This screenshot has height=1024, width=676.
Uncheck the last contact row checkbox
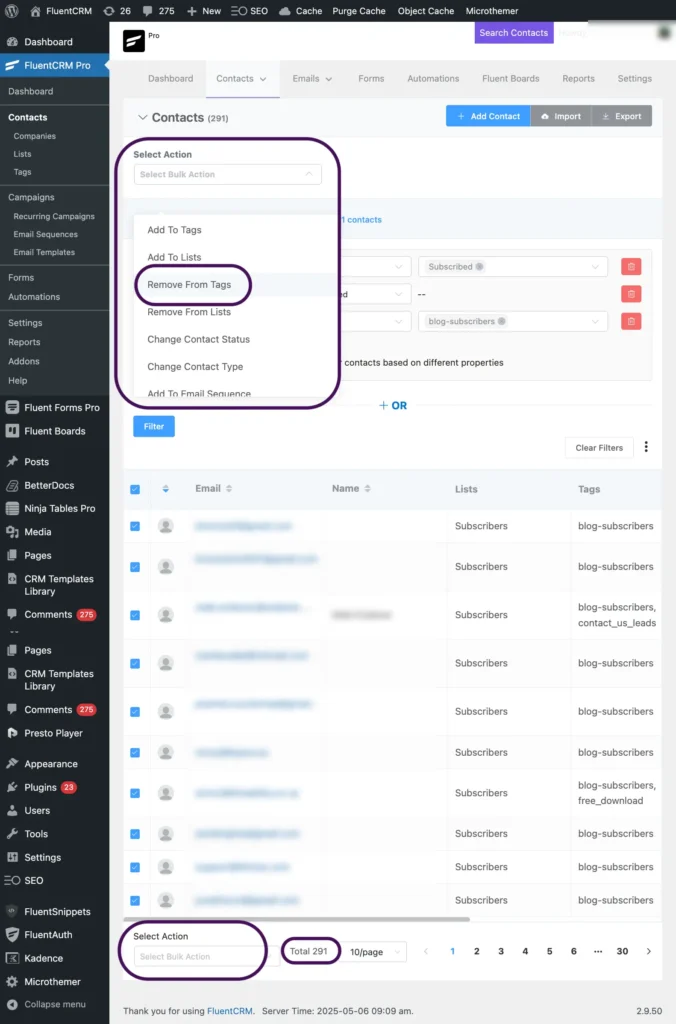[x=135, y=901]
